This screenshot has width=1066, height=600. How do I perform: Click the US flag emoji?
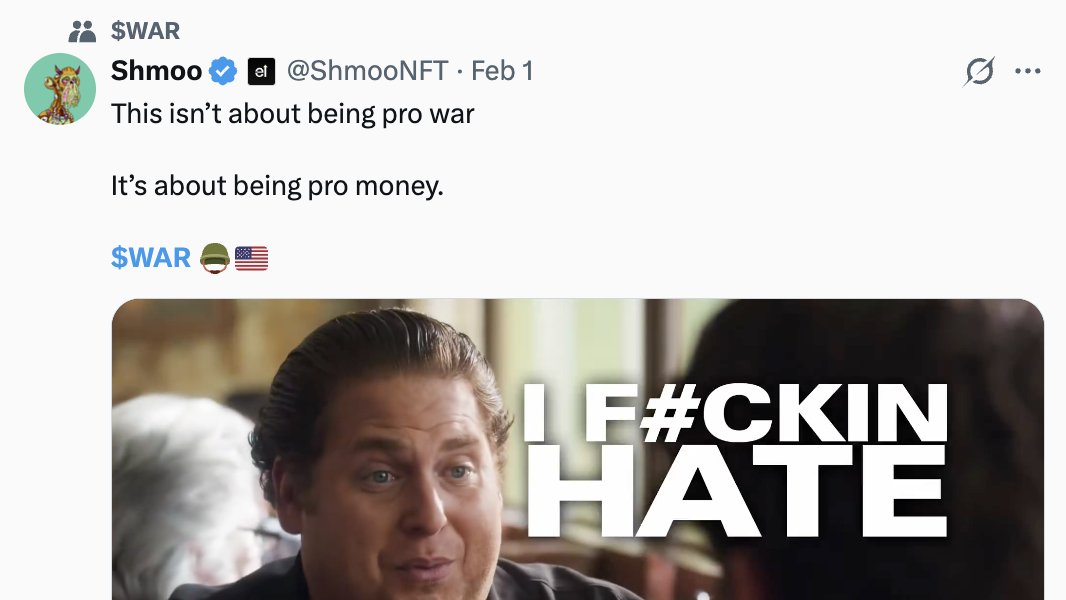(x=252, y=258)
